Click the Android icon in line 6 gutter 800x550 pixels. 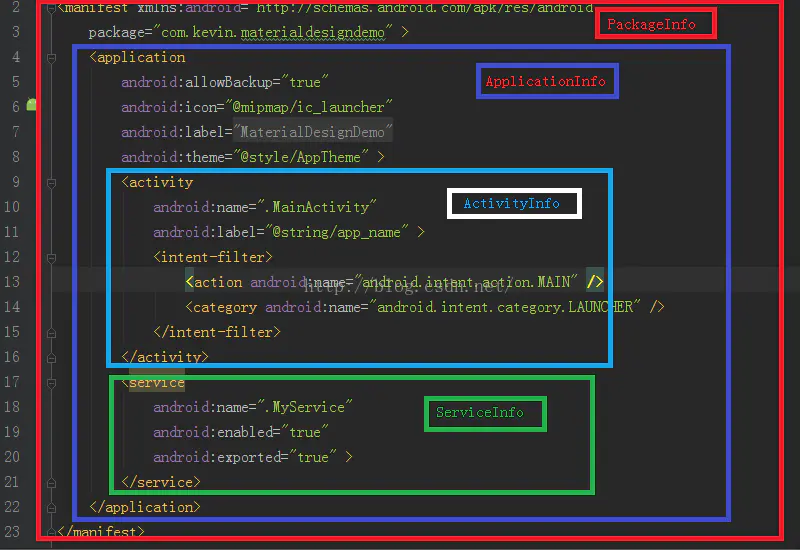[x=31, y=104]
